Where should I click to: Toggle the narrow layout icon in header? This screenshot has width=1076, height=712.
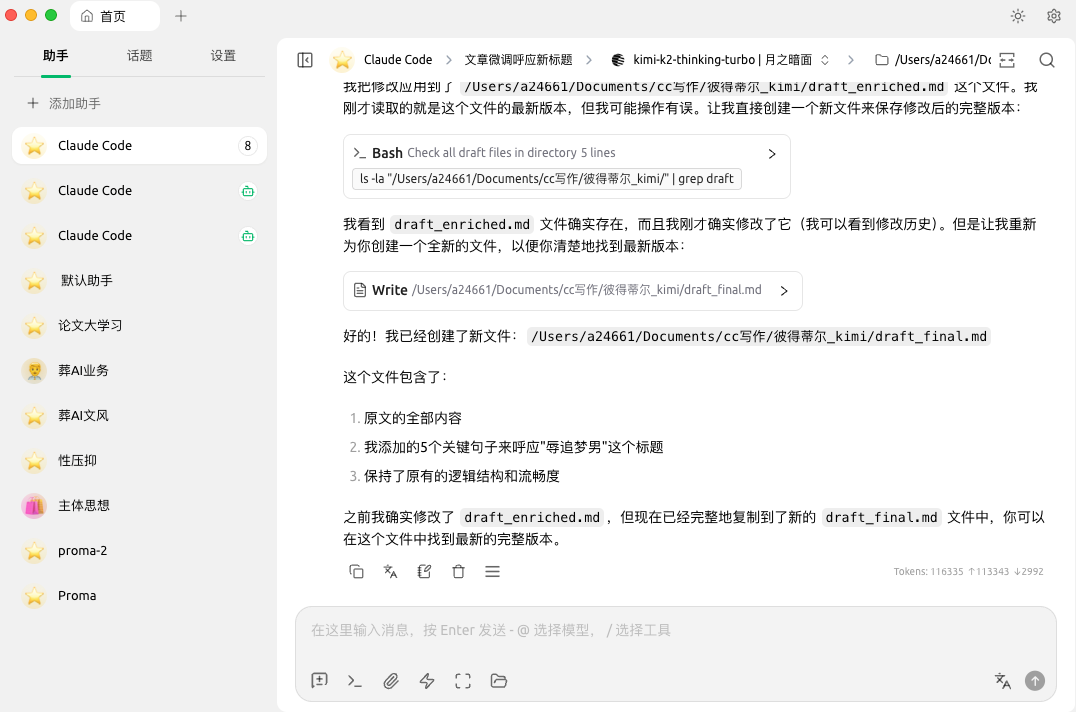tap(1007, 60)
